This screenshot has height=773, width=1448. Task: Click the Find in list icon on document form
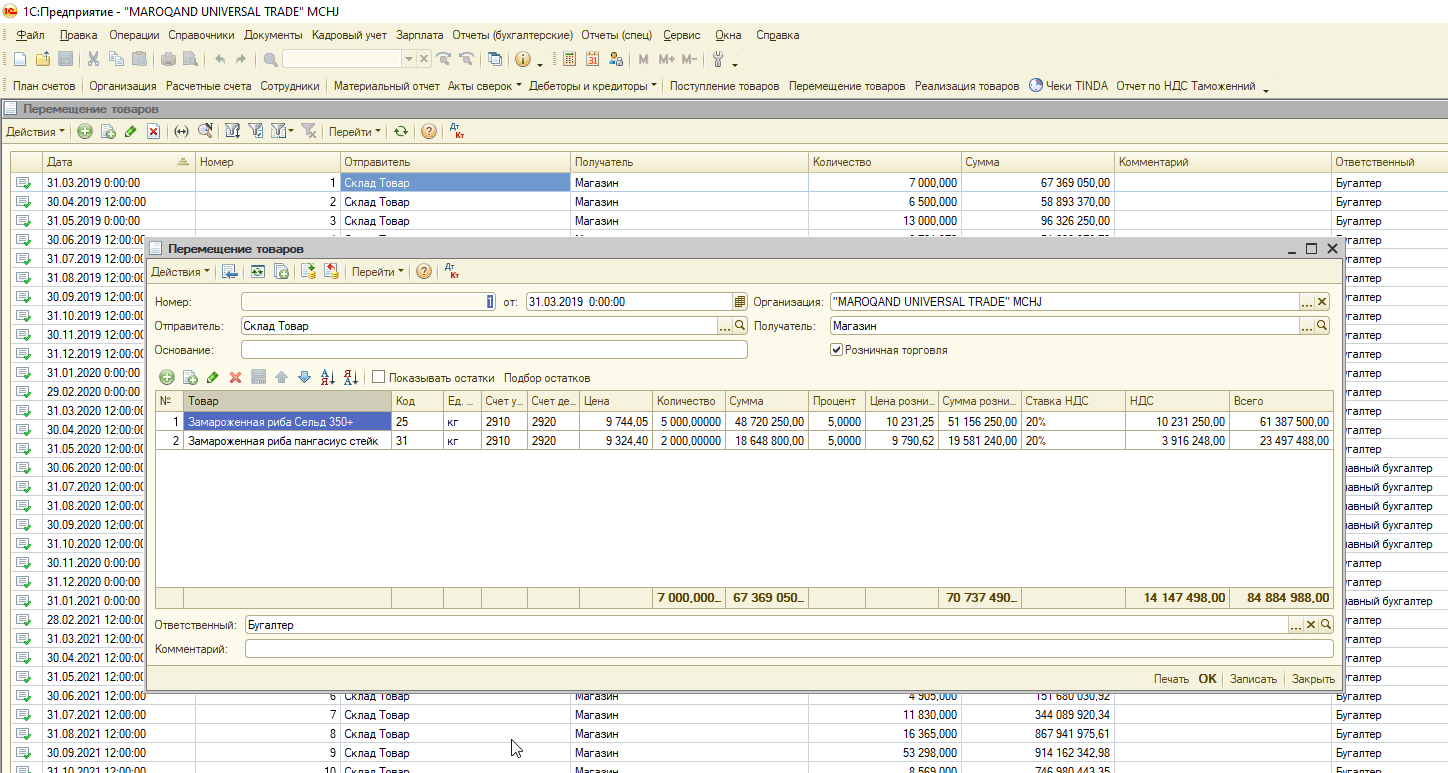tap(229, 271)
